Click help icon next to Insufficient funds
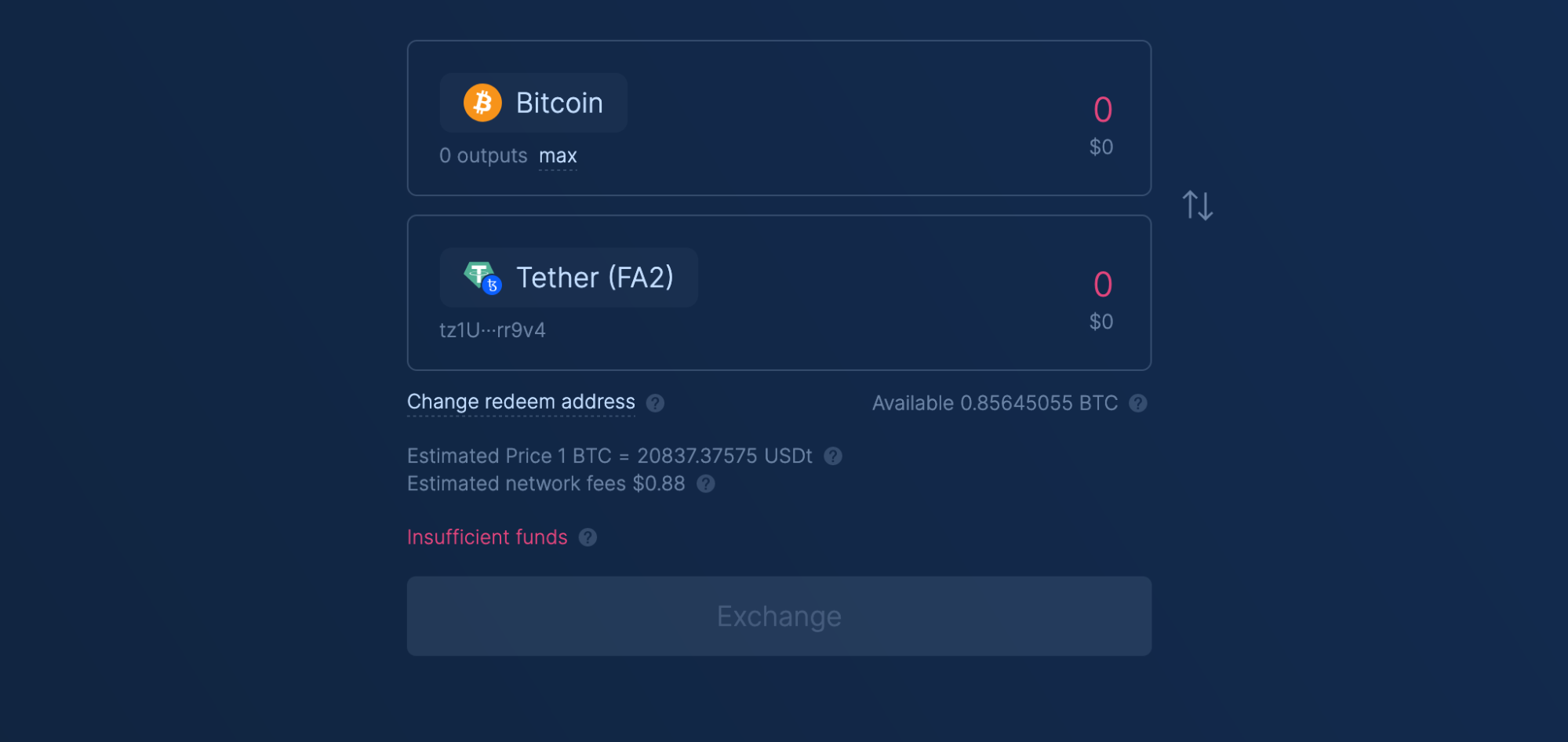Image resolution: width=1568 pixels, height=742 pixels. pos(588,537)
